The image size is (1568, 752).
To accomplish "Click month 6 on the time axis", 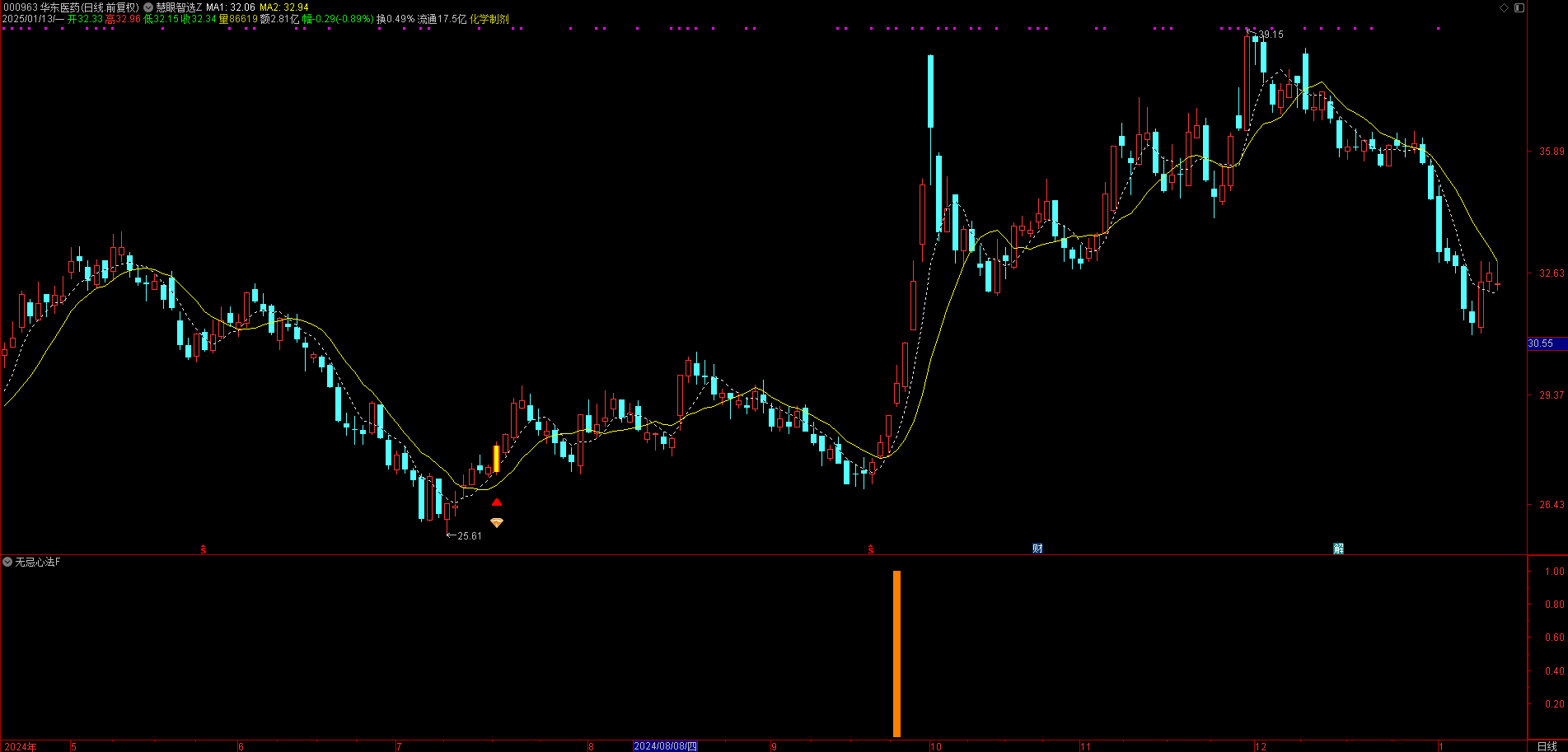I will 241,747.
